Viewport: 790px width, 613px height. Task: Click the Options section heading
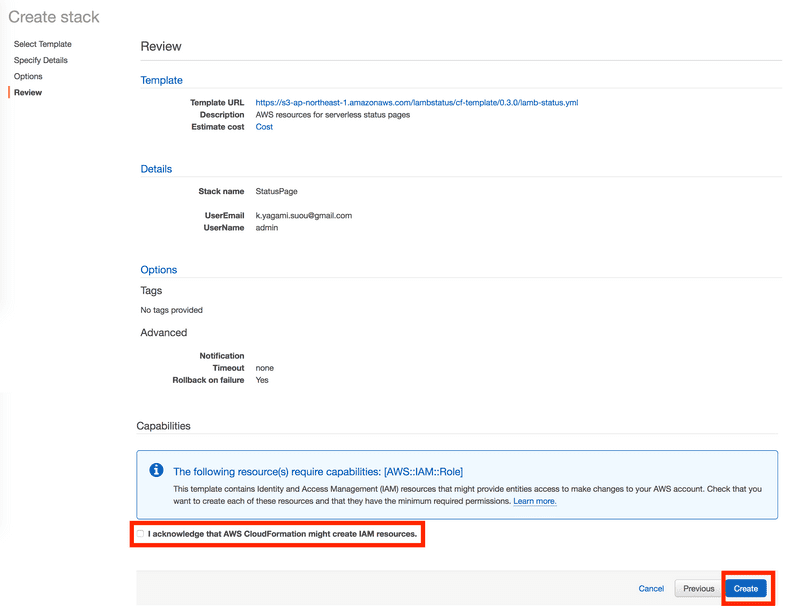[159, 269]
